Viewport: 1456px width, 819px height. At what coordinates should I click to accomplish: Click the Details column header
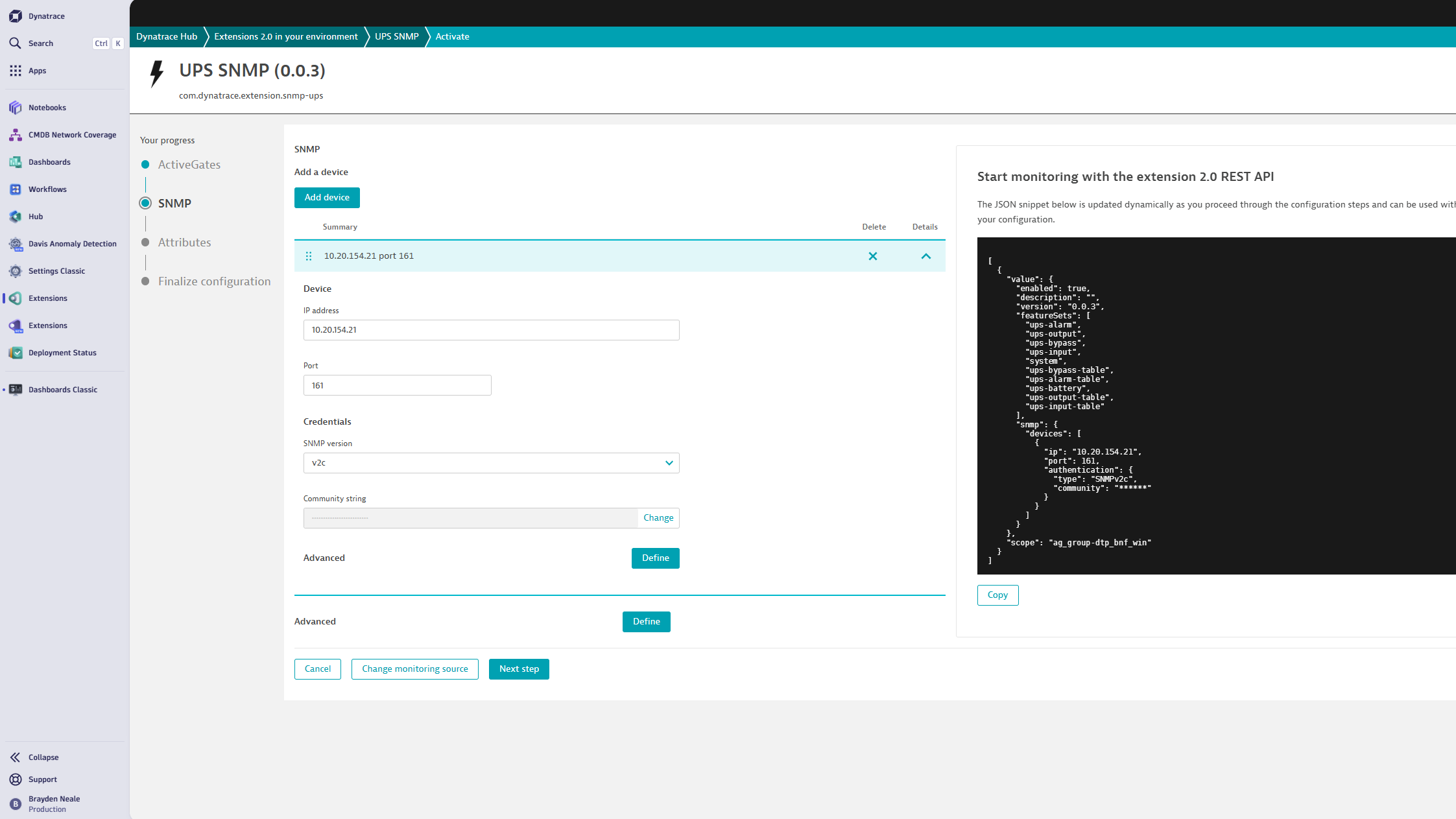[925, 227]
